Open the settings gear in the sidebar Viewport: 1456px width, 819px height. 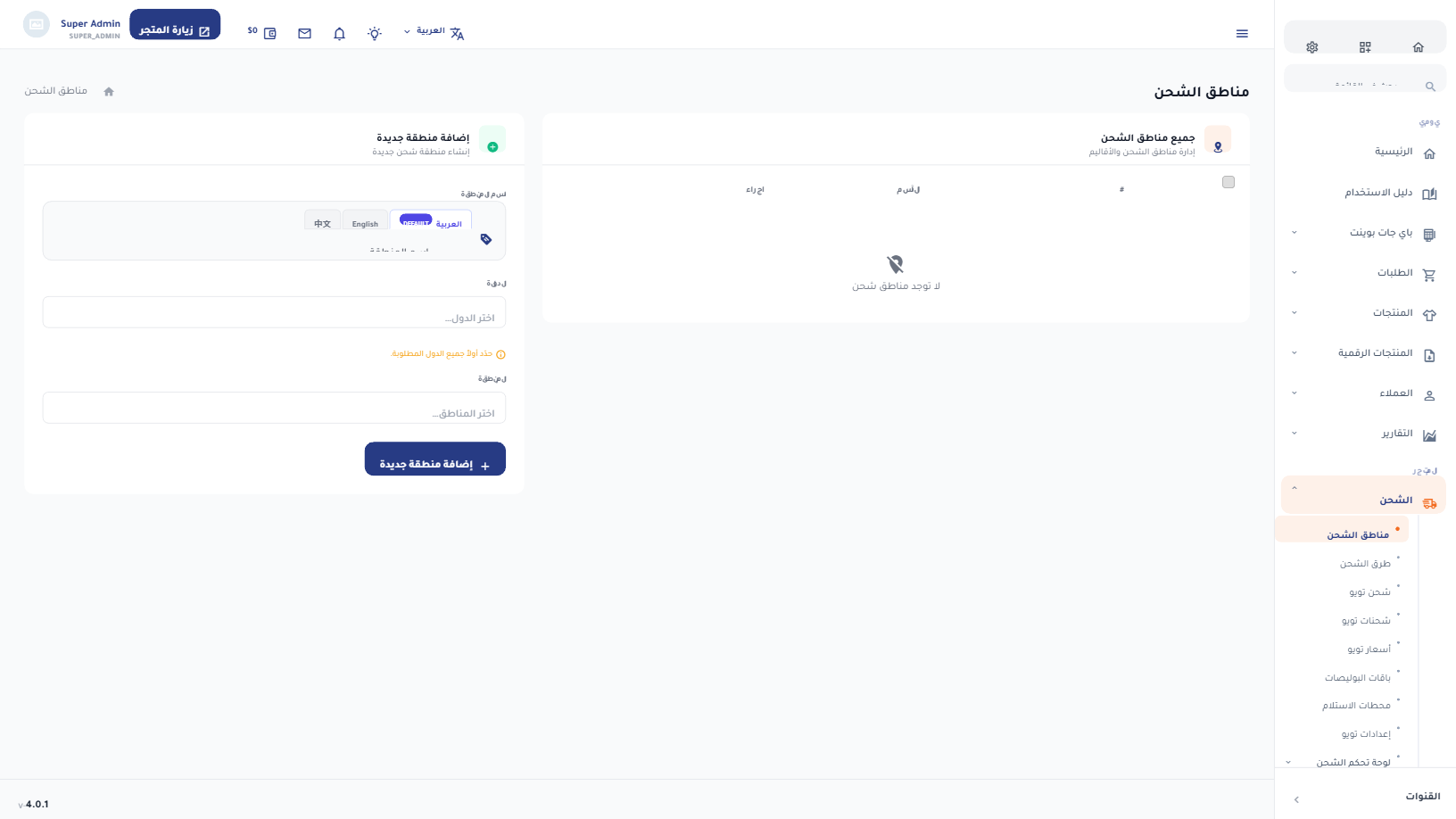click(1311, 47)
